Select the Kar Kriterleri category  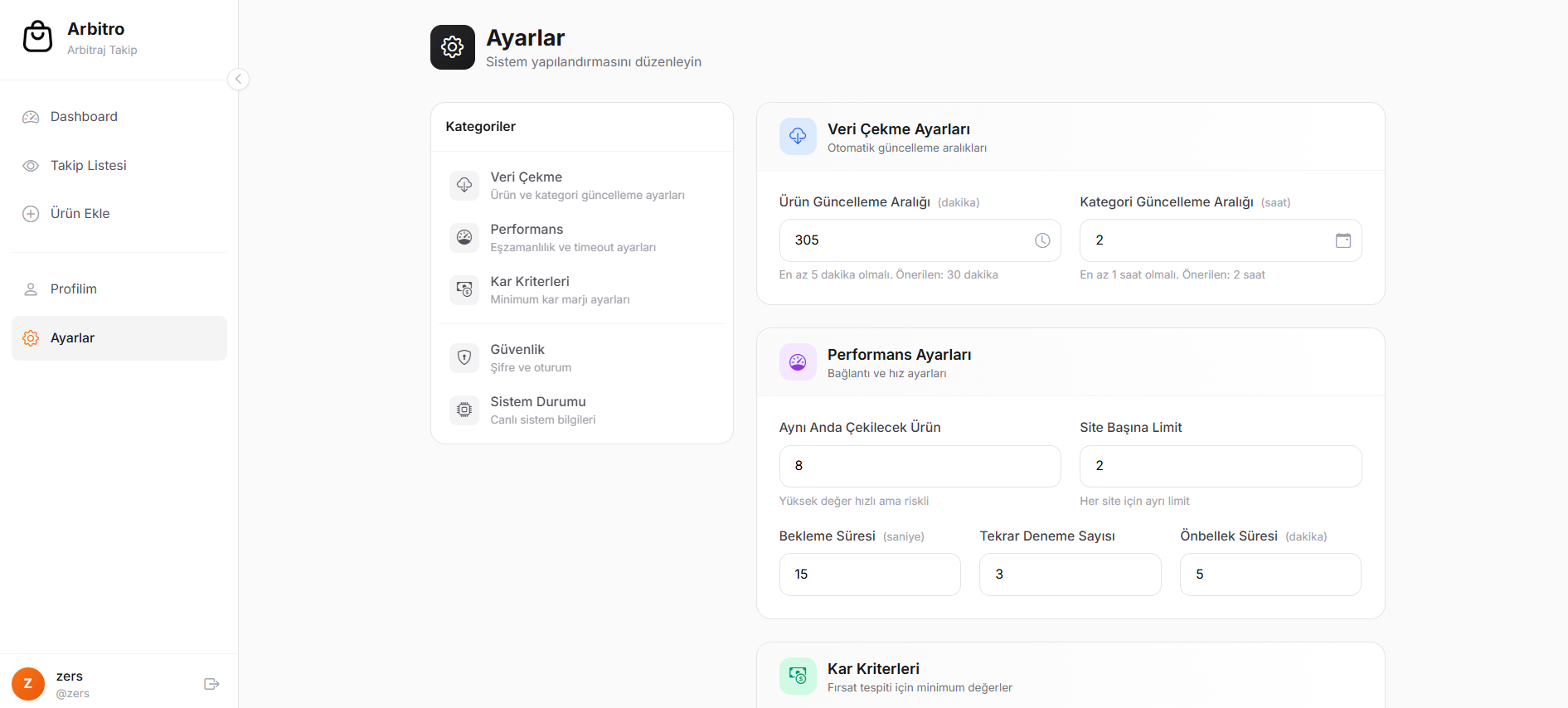tap(582, 290)
